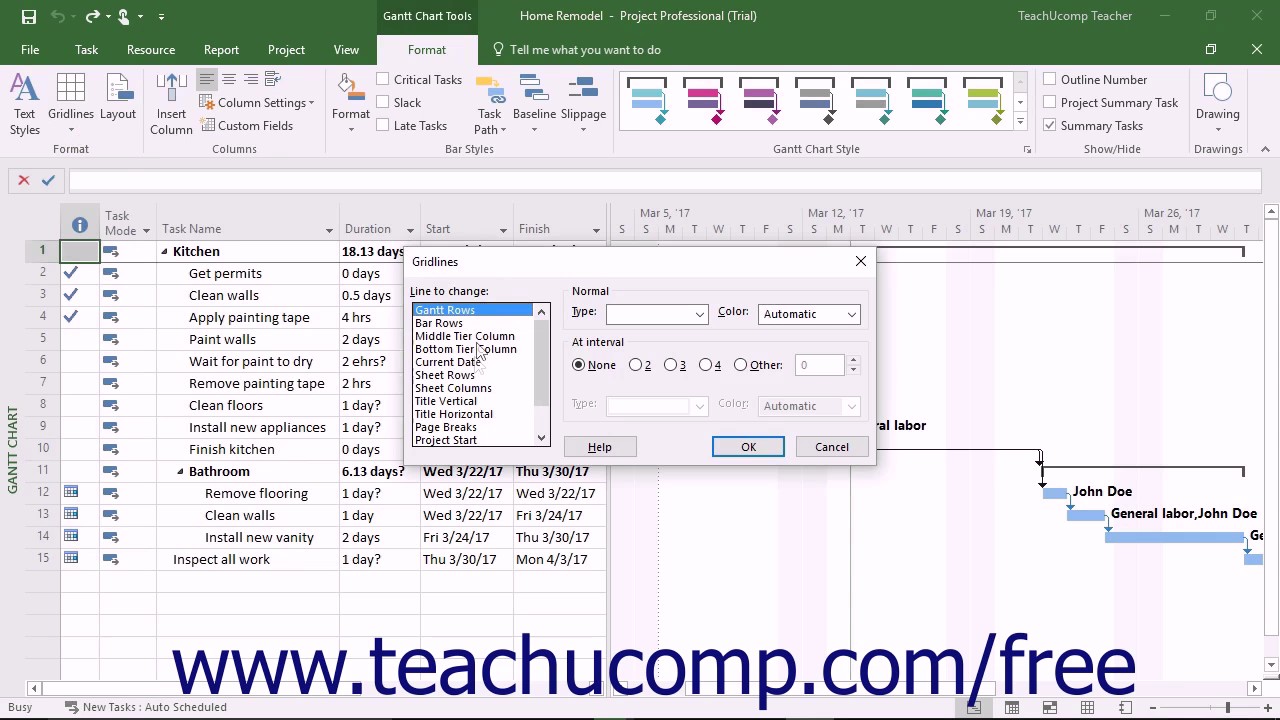Uncheck Summary Tasks checkbox
This screenshot has height=720, width=1280.
pos(1049,125)
